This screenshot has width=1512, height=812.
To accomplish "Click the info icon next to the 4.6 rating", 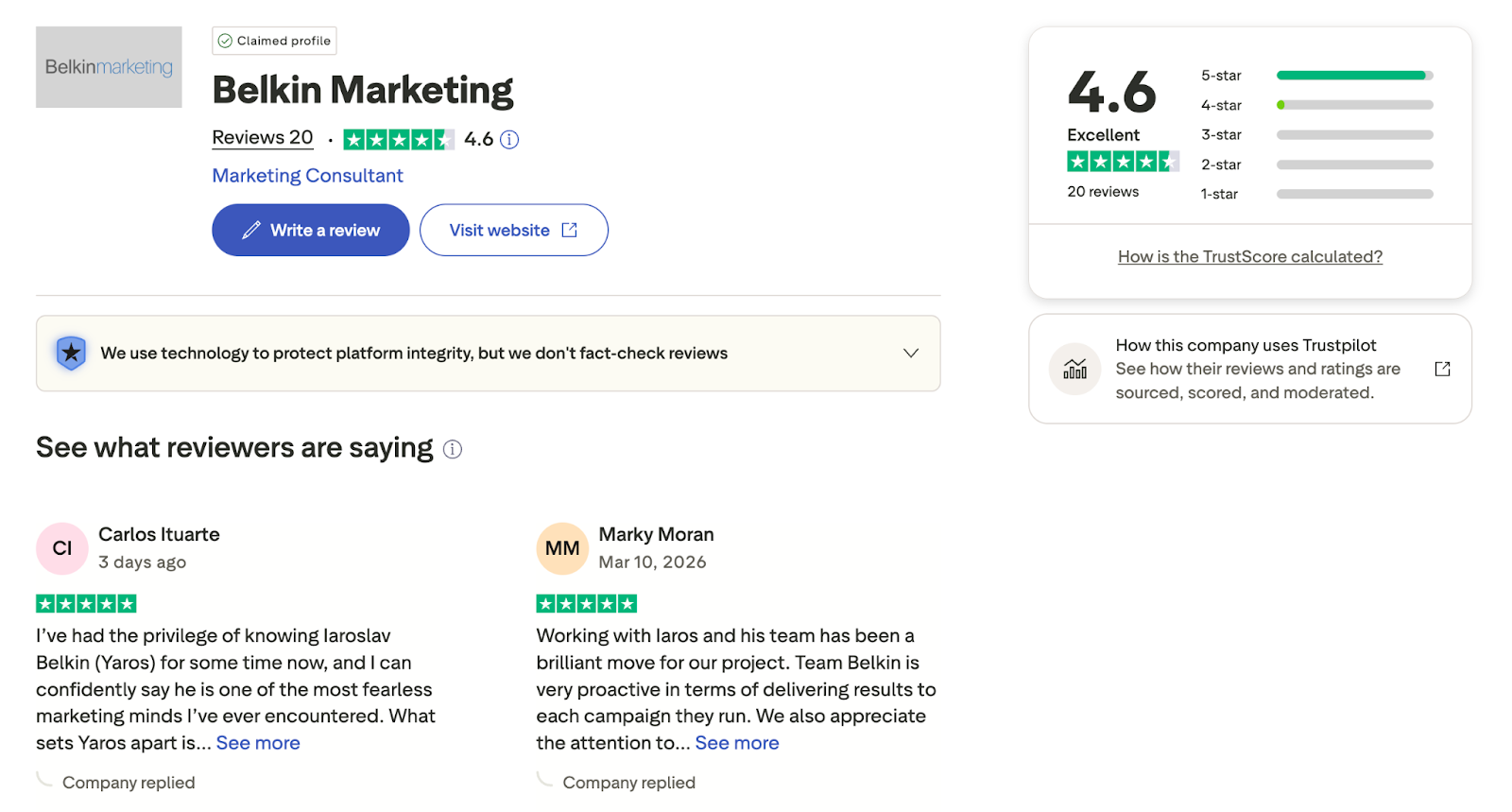I will pos(509,139).
